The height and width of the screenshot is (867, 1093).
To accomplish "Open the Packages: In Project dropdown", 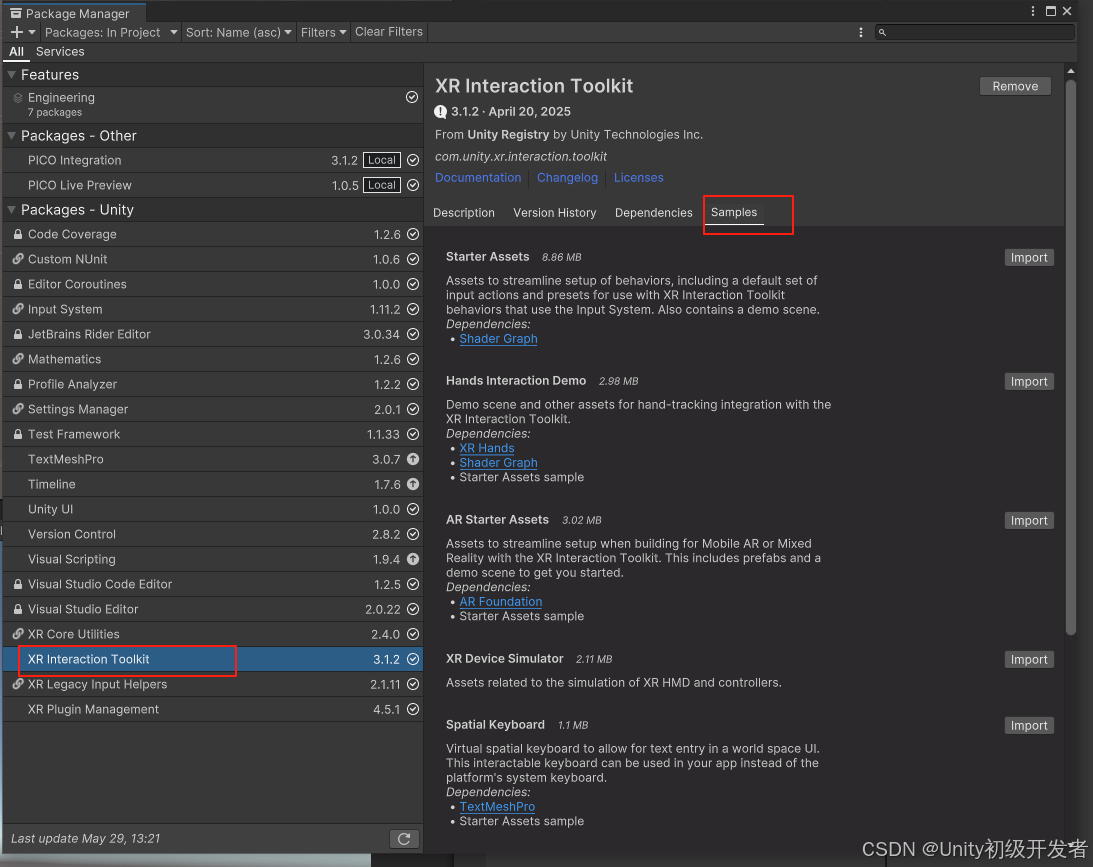I will (111, 32).
